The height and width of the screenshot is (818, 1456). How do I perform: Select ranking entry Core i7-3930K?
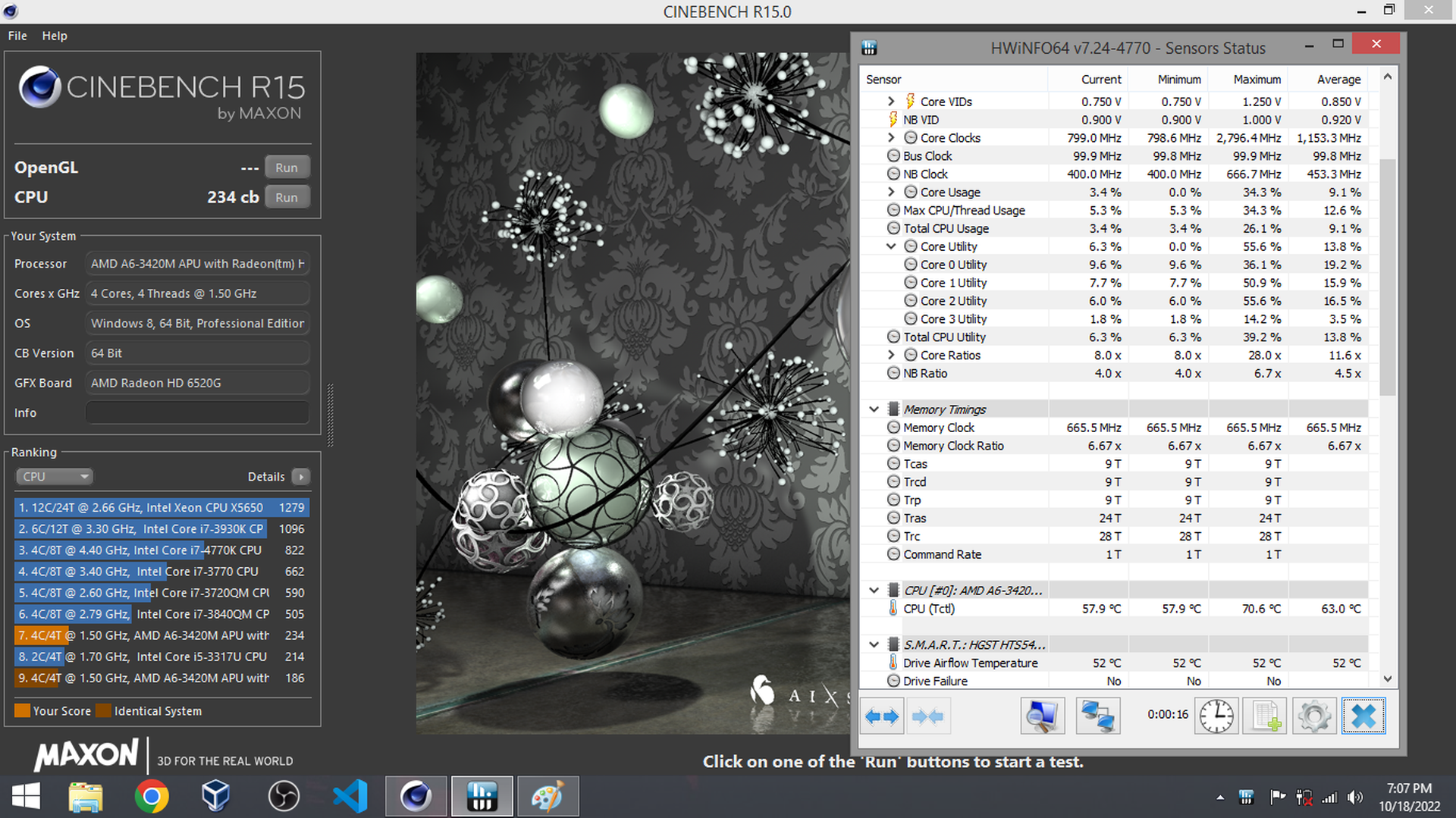(162, 528)
